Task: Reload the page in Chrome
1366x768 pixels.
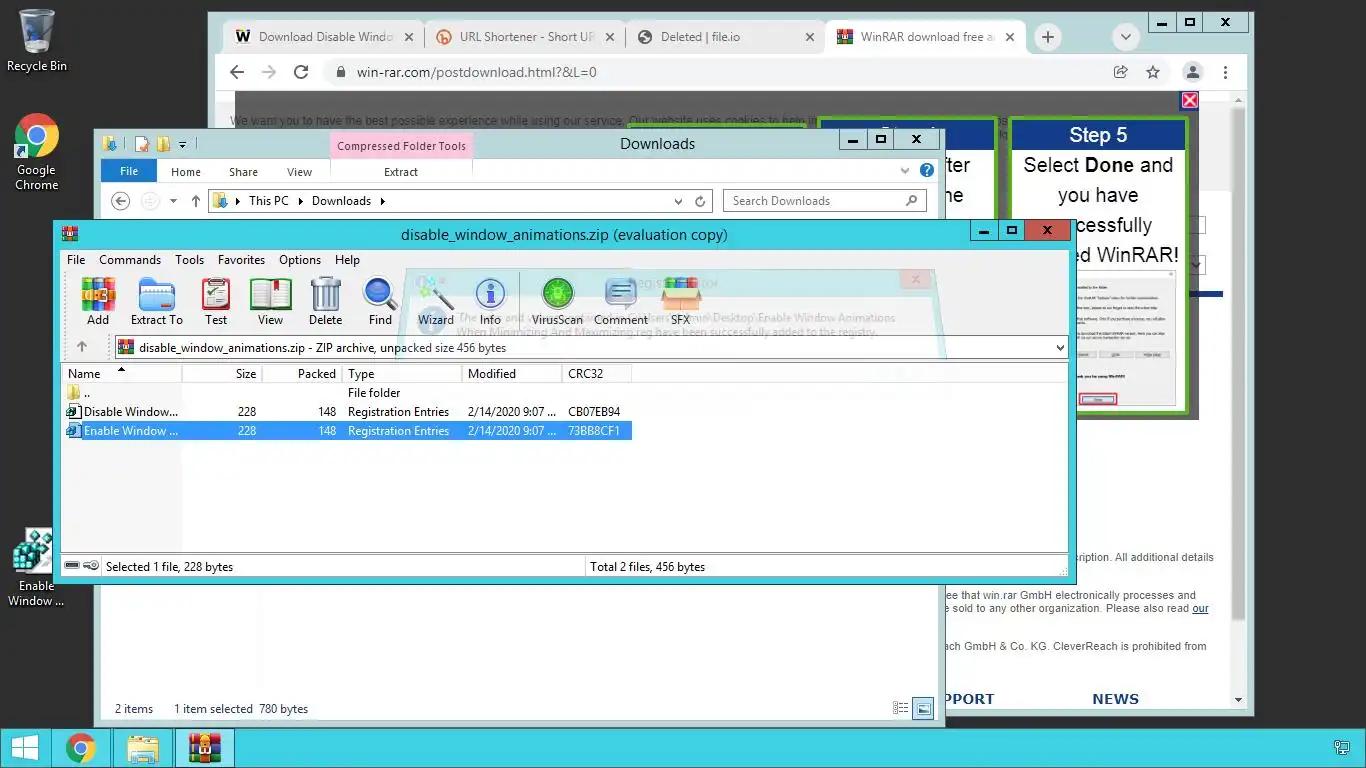Action: (x=301, y=72)
